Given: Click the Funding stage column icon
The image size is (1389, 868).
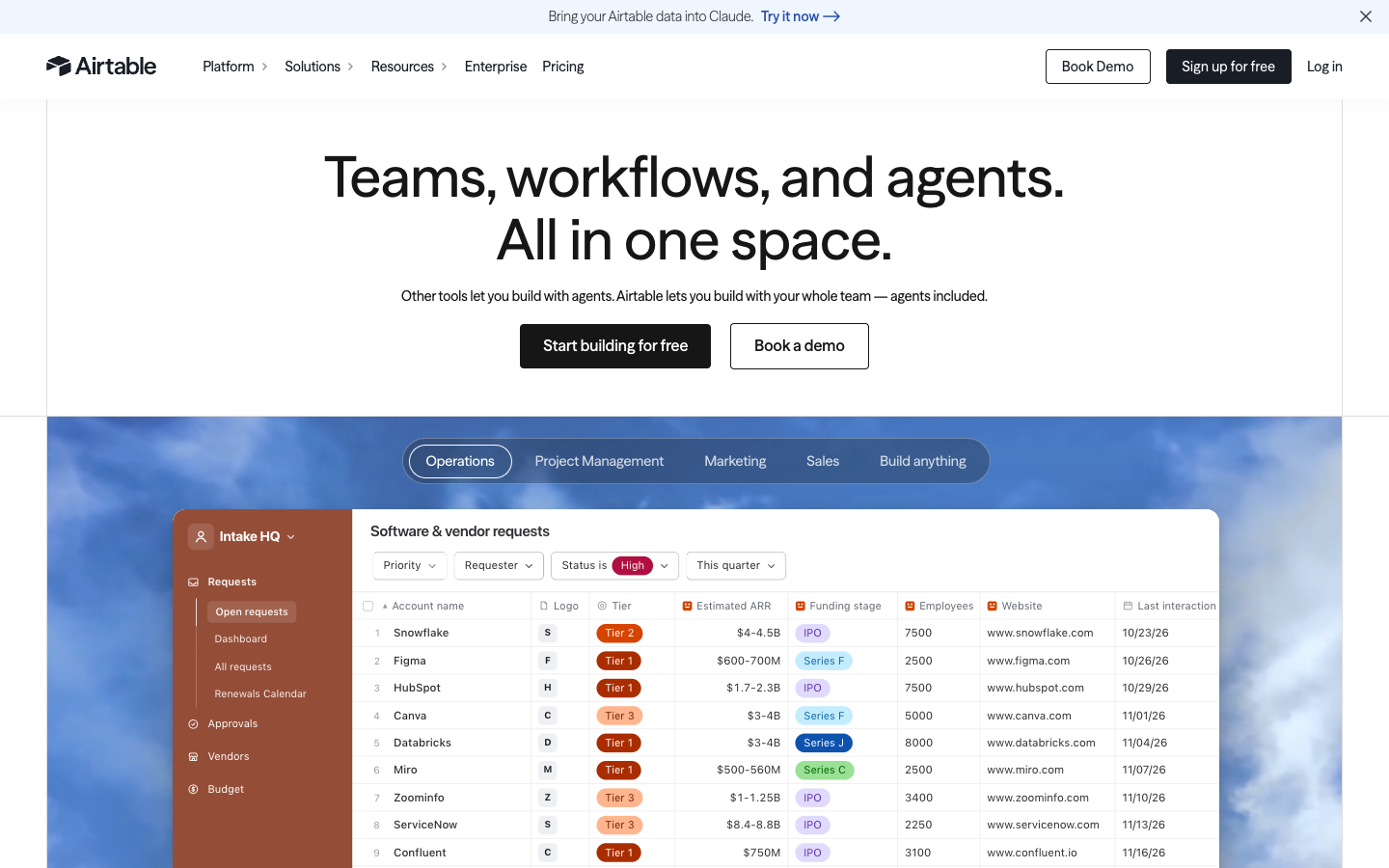Looking at the screenshot, I should pos(801,606).
